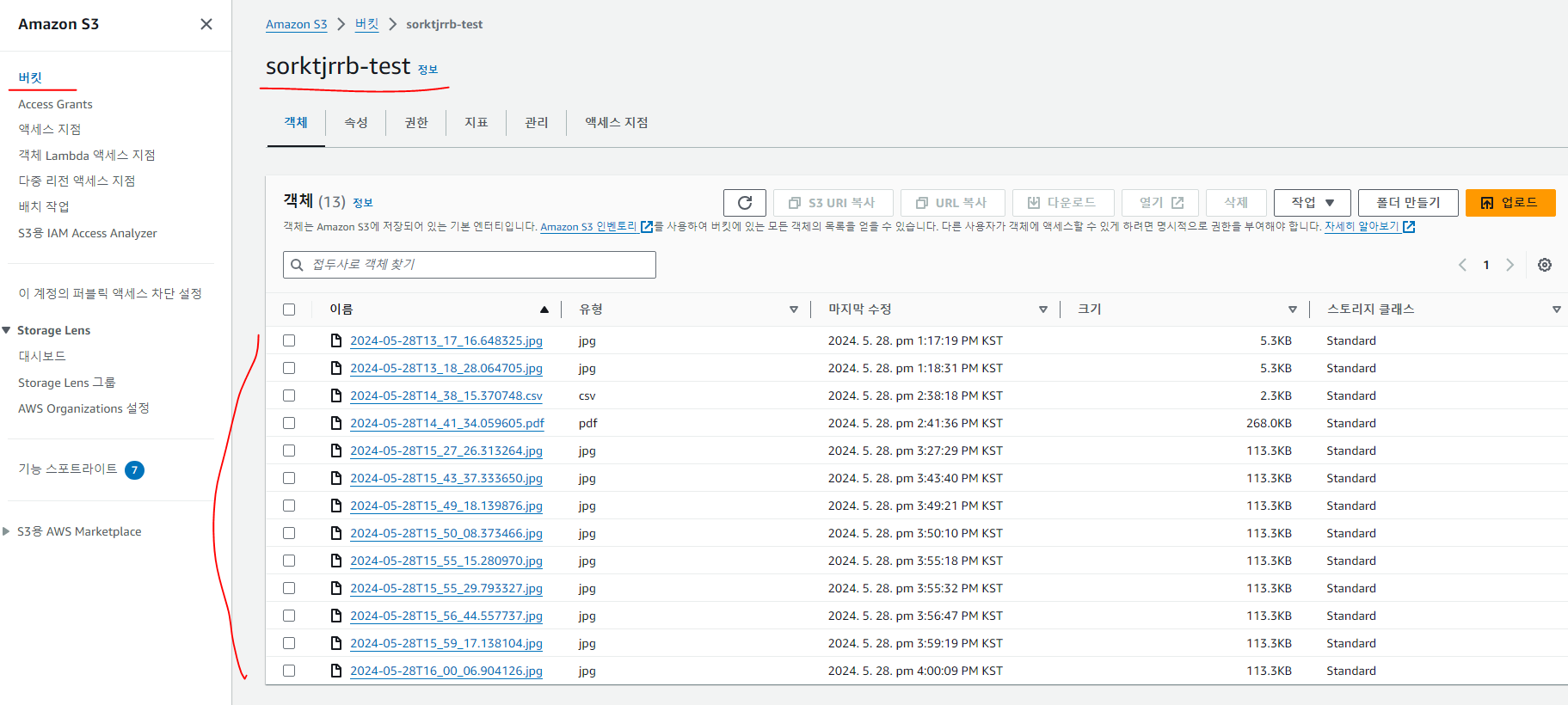Image resolution: width=1568 pixels, height=705 pixels.
Task: Click the S3 URI 복사 button
Action: pyautogui.click(x=833, y=203)
